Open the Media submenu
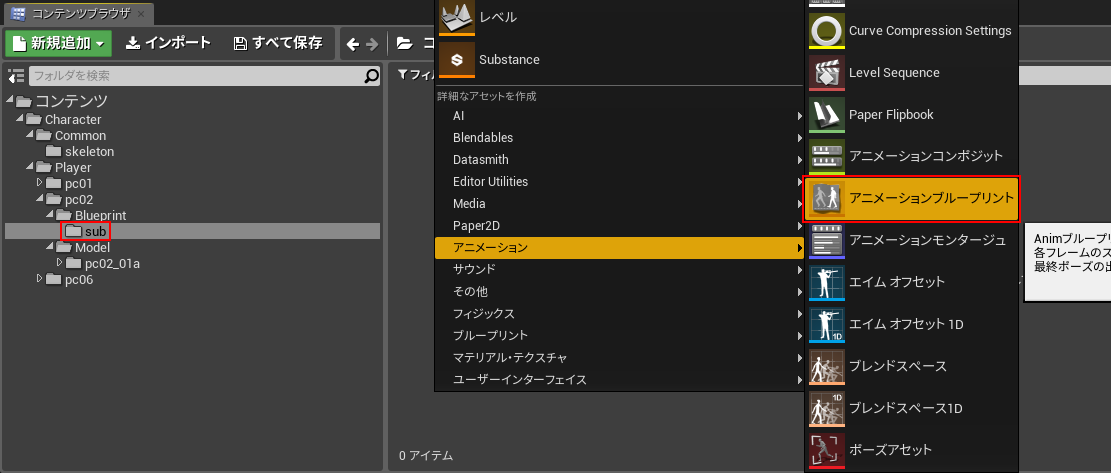The width and height of the screenshot is (1111, 473). [x=619, y=203]
